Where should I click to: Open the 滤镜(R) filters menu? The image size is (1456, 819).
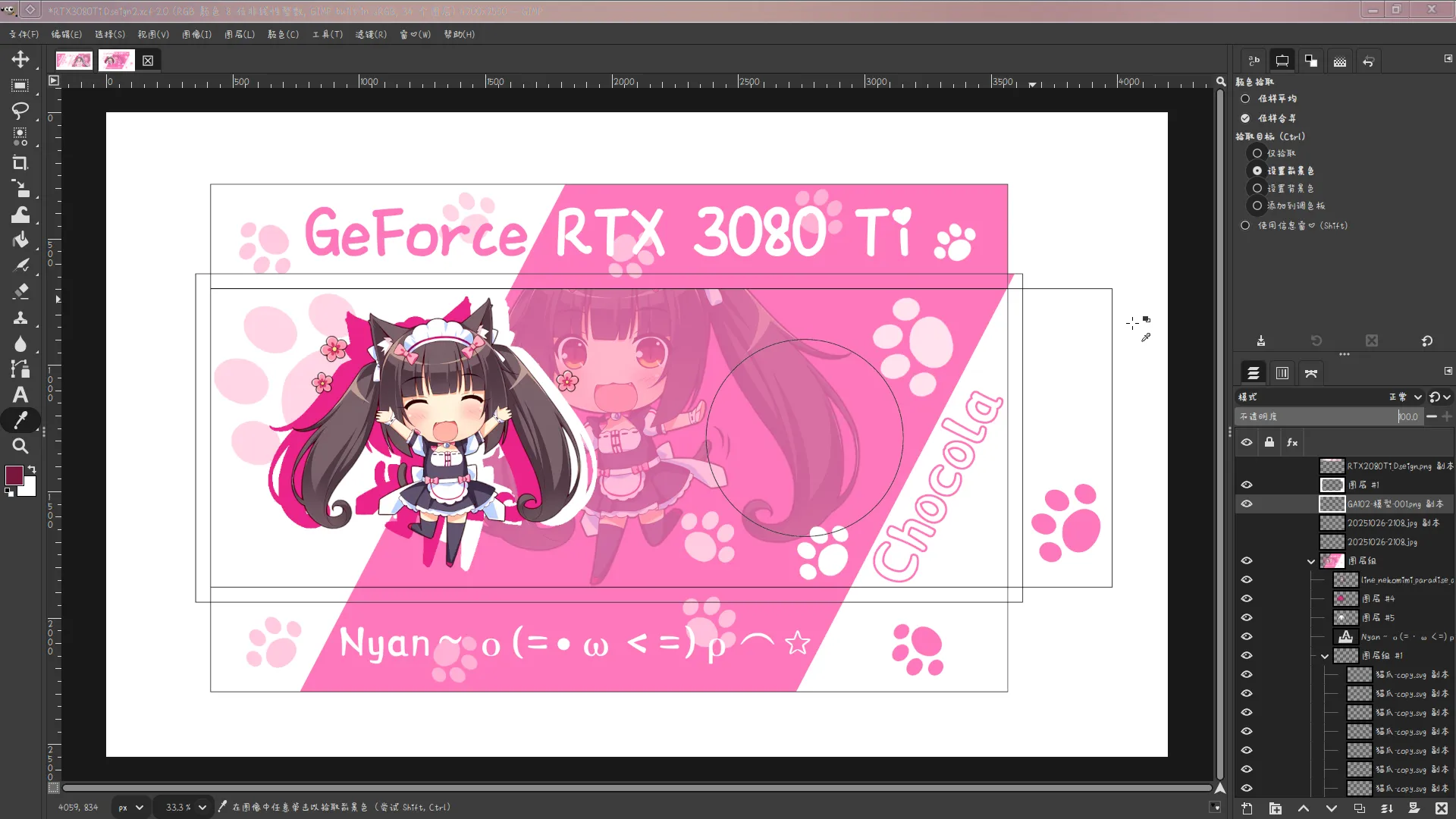pos(371,34)
